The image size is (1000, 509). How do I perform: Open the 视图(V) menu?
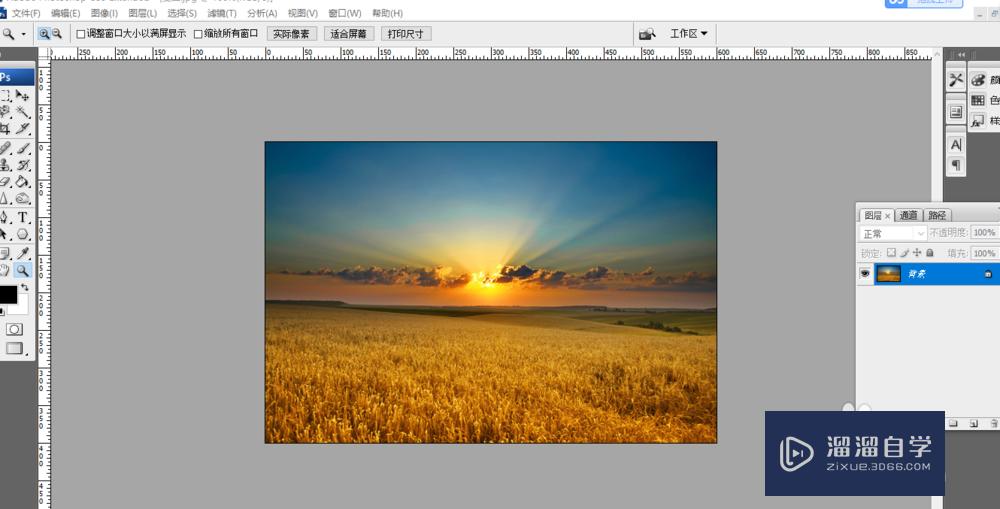303,13
